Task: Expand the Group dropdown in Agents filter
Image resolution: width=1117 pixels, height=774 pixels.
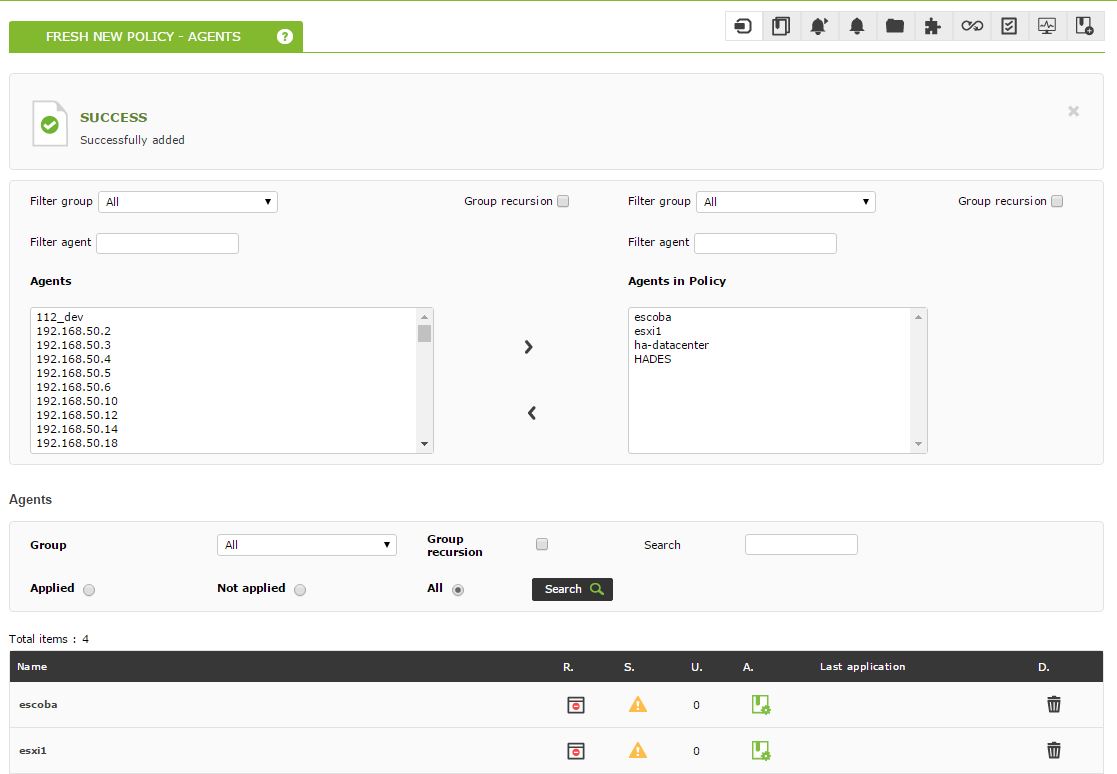Action: point(306,545)
